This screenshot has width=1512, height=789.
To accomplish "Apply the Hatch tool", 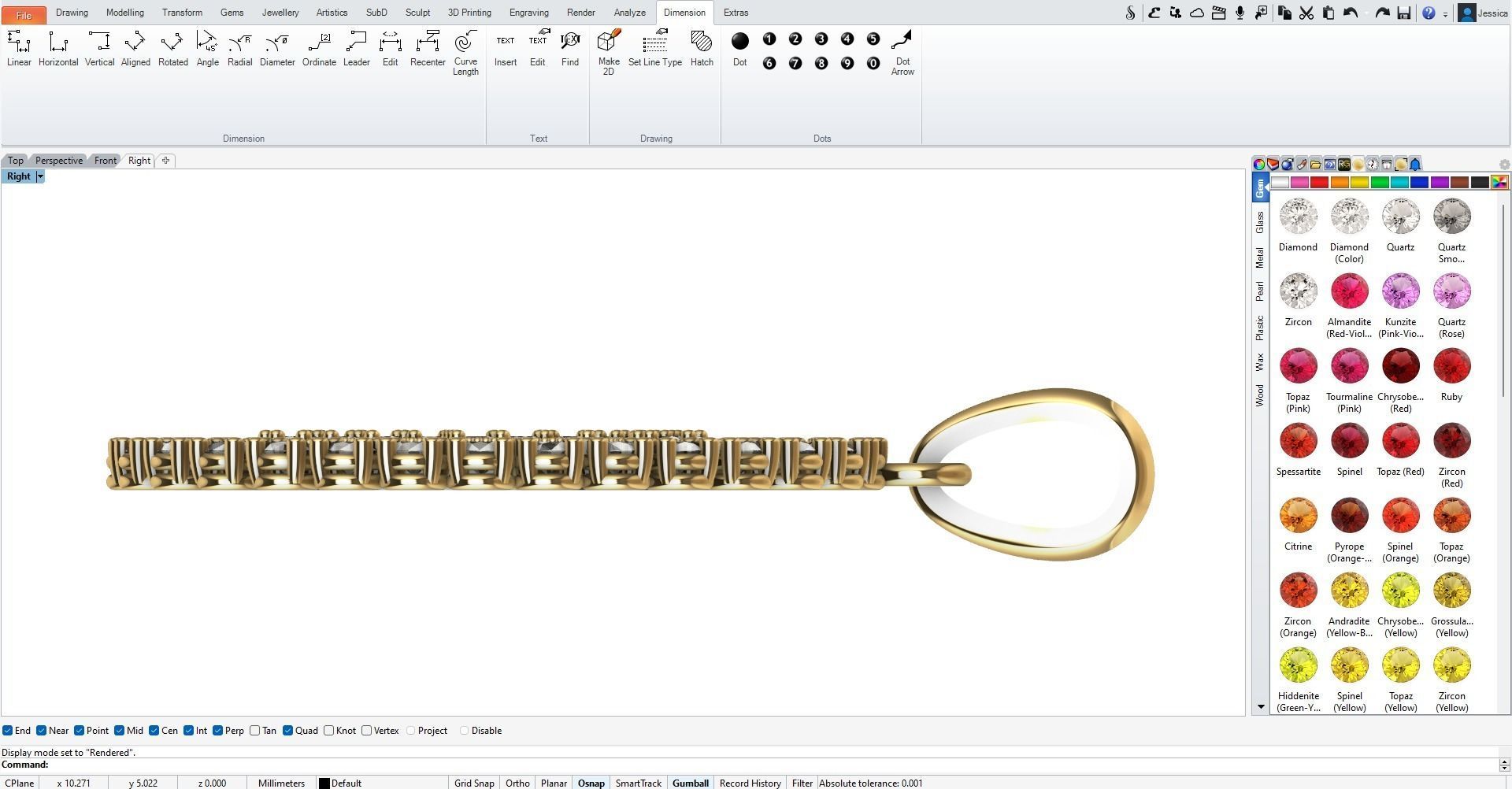I will click(702, 49).
